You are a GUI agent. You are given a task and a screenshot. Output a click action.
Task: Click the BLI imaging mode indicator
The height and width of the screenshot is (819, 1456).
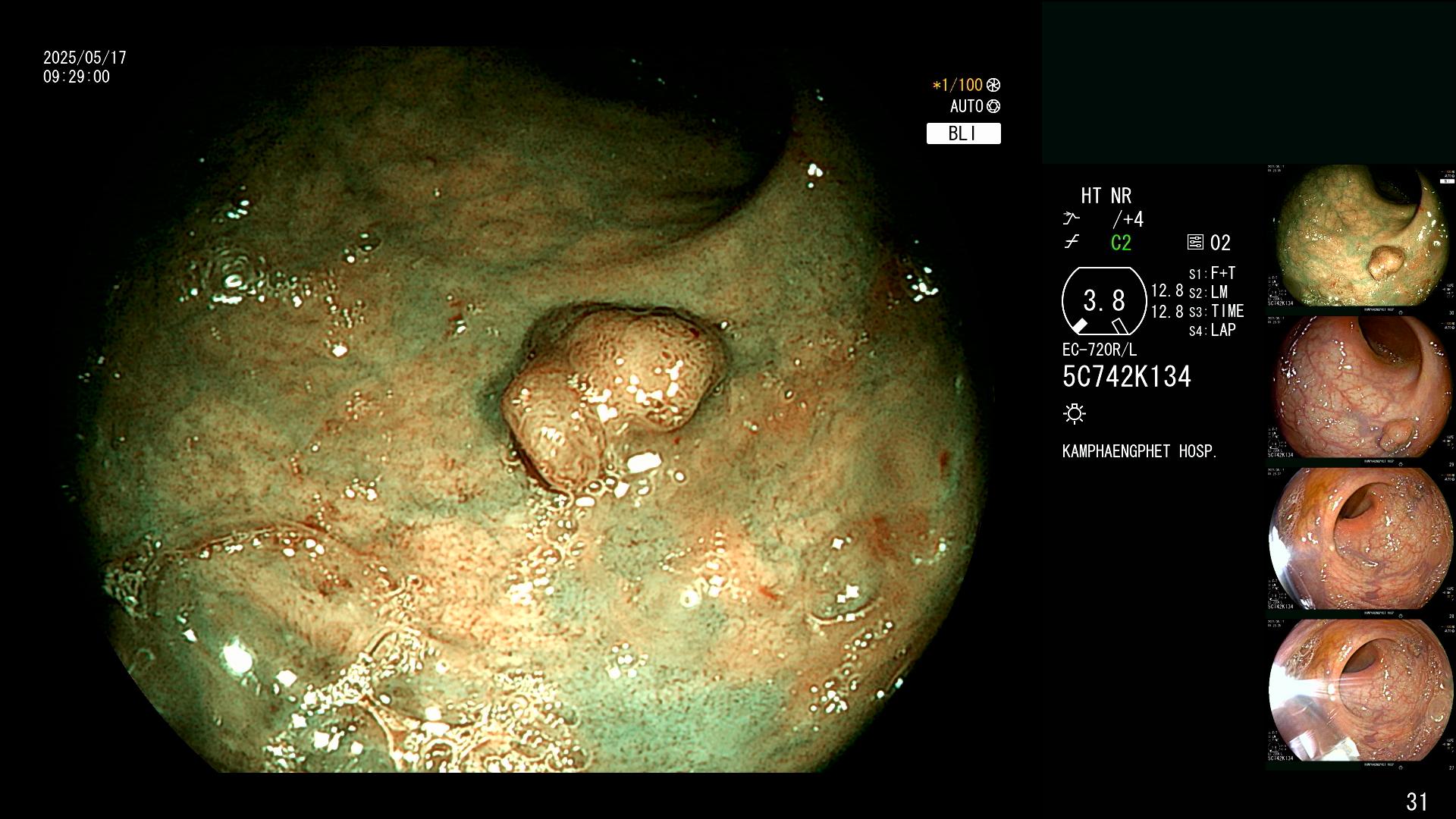963,133
